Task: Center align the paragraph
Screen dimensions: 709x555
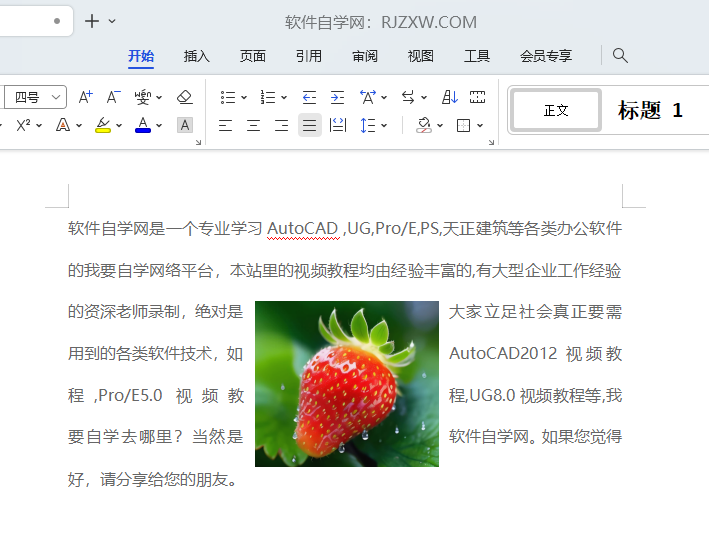Action: pyautogui.click(x=253, y=125)
